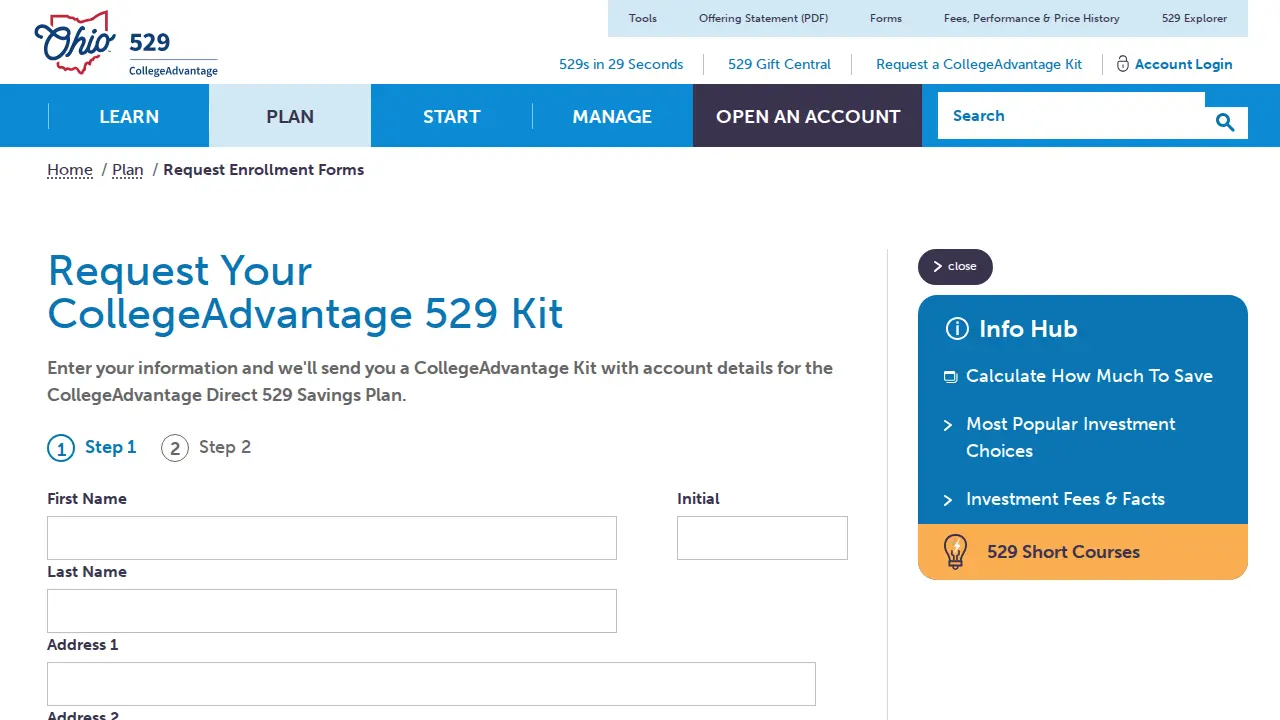Visit 529s in 29 Seconds
The height and width of the screenshot is (720, 1280).
pos(621,64)
